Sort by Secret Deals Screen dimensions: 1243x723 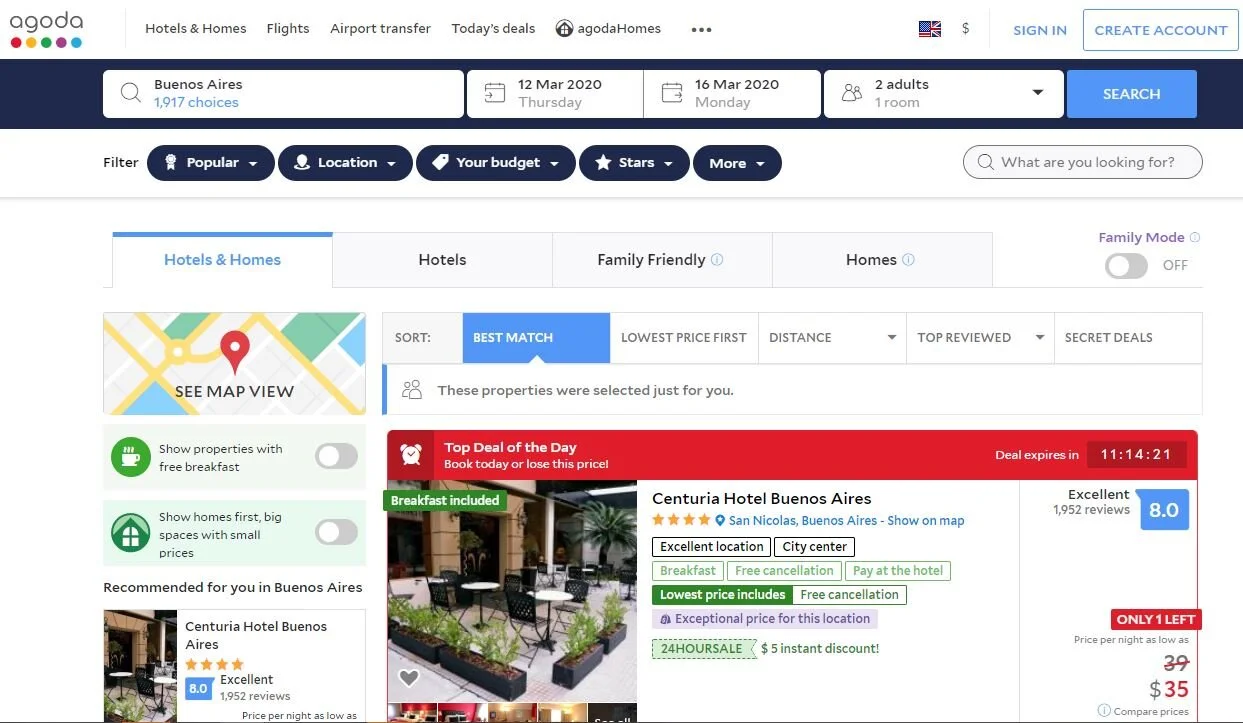pos(1128,338)
